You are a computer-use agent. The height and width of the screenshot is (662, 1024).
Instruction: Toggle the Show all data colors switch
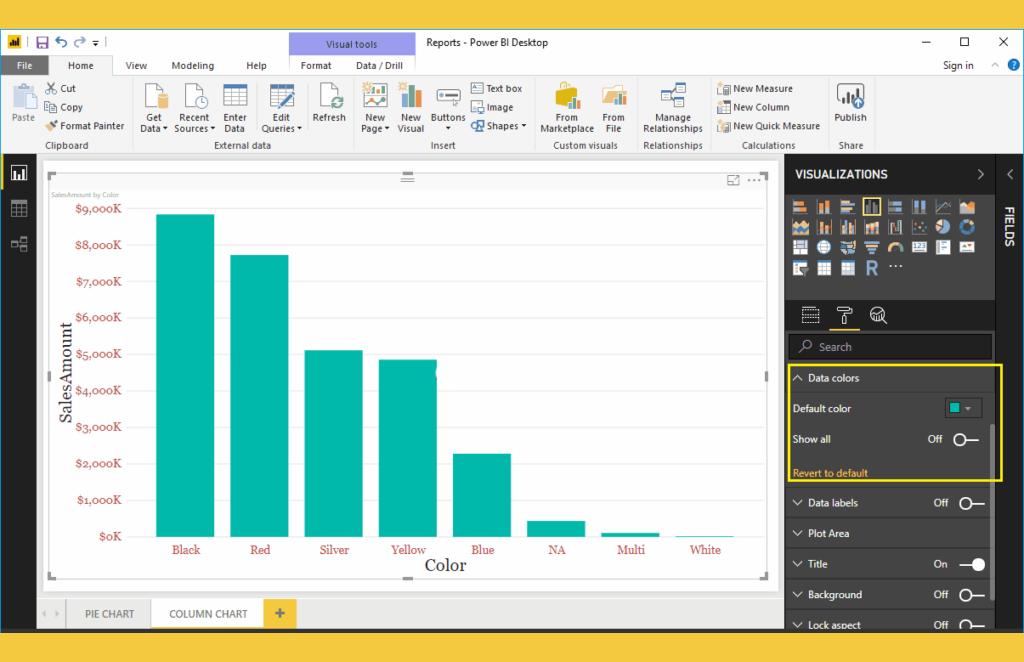pyautogui.click(x=965, y=440)
